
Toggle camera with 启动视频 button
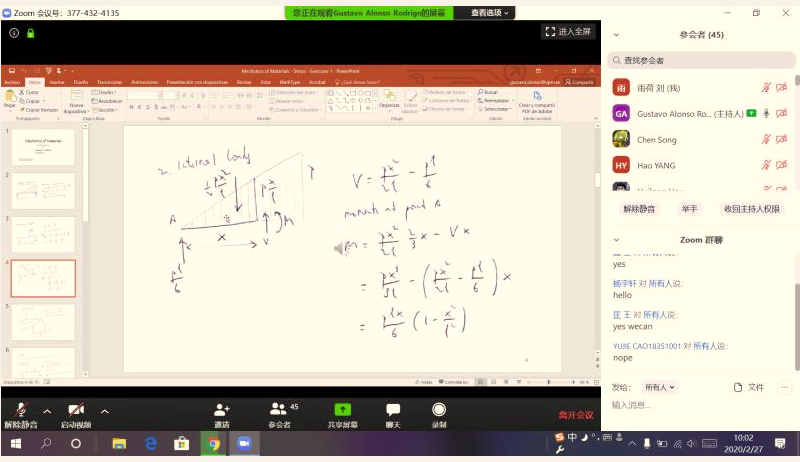pyautogui.click(x=76, y=411)
